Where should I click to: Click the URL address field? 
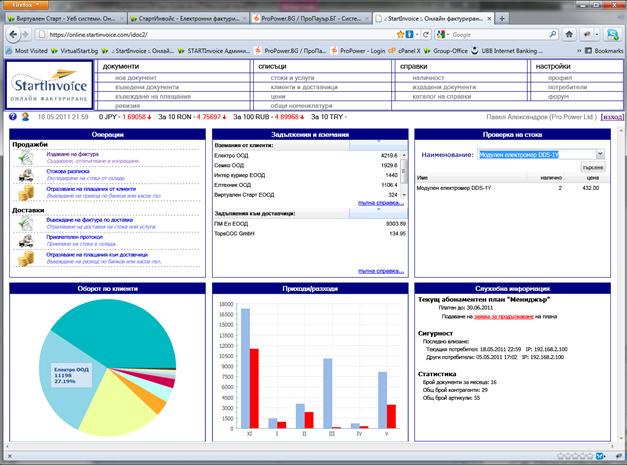tap(221, 35)
